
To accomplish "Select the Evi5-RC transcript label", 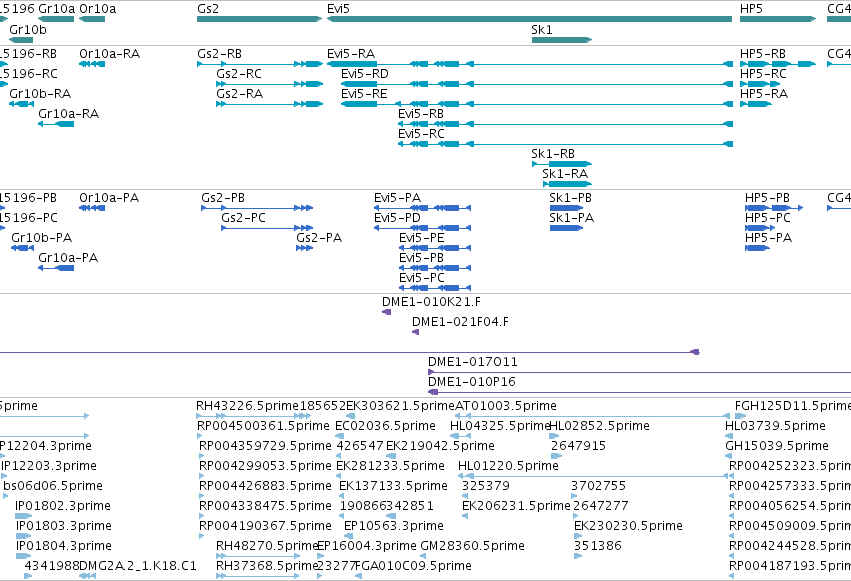I will tap(421, 134).
